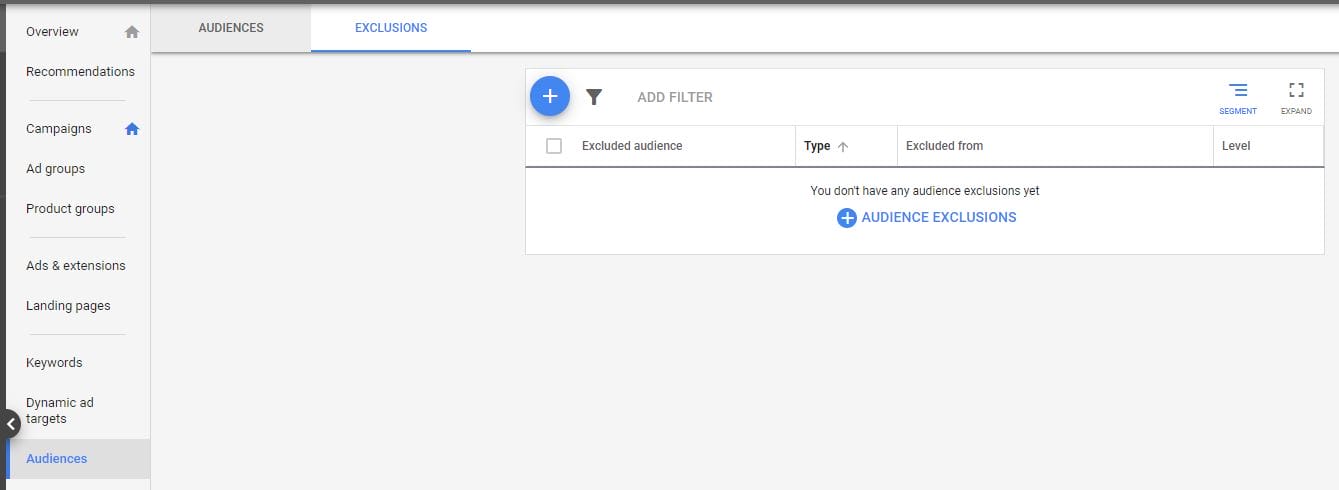Click the Excluded audience column header
1339x490 pixels.
tap(632, 146)
